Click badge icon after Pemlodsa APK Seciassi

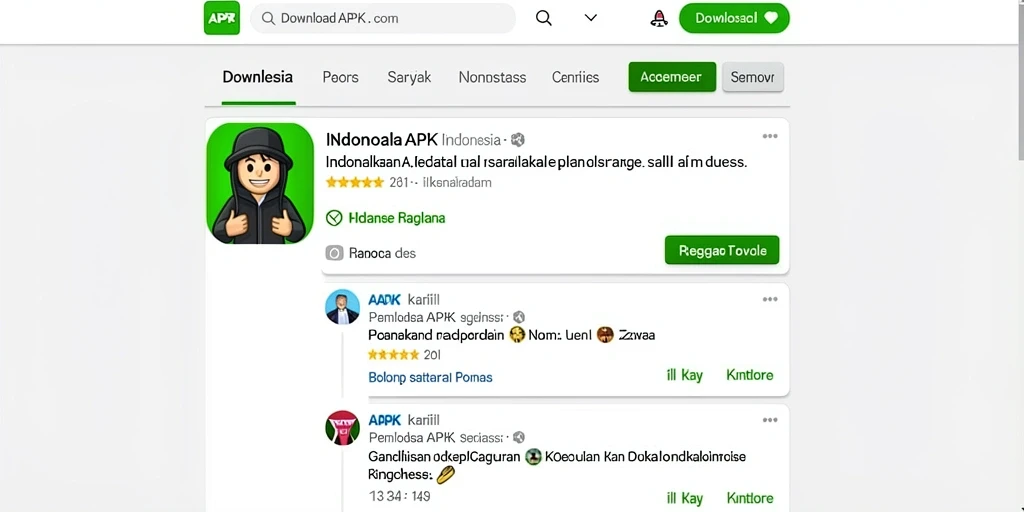[519, 438]
